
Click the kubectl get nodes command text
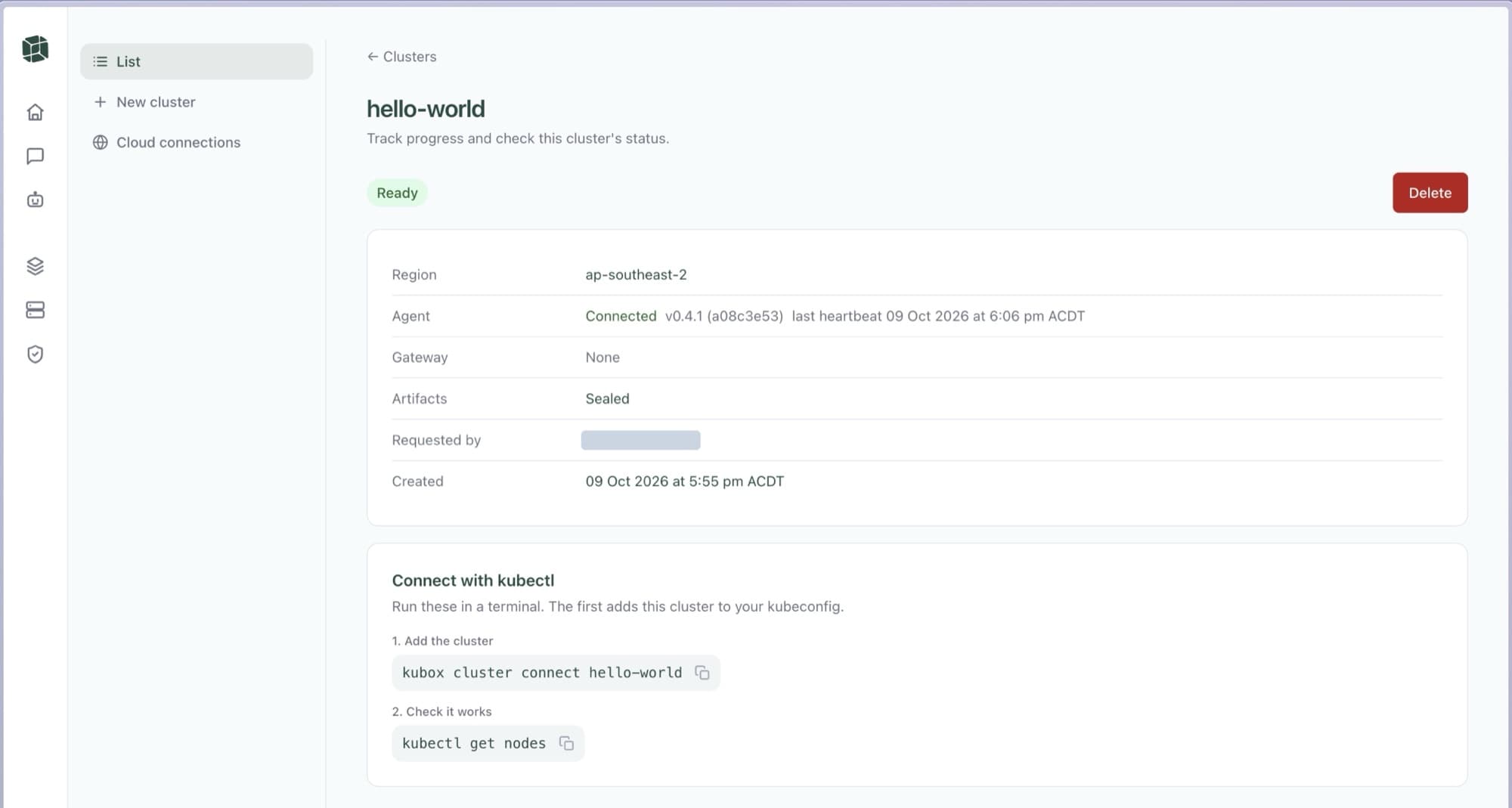474,743
